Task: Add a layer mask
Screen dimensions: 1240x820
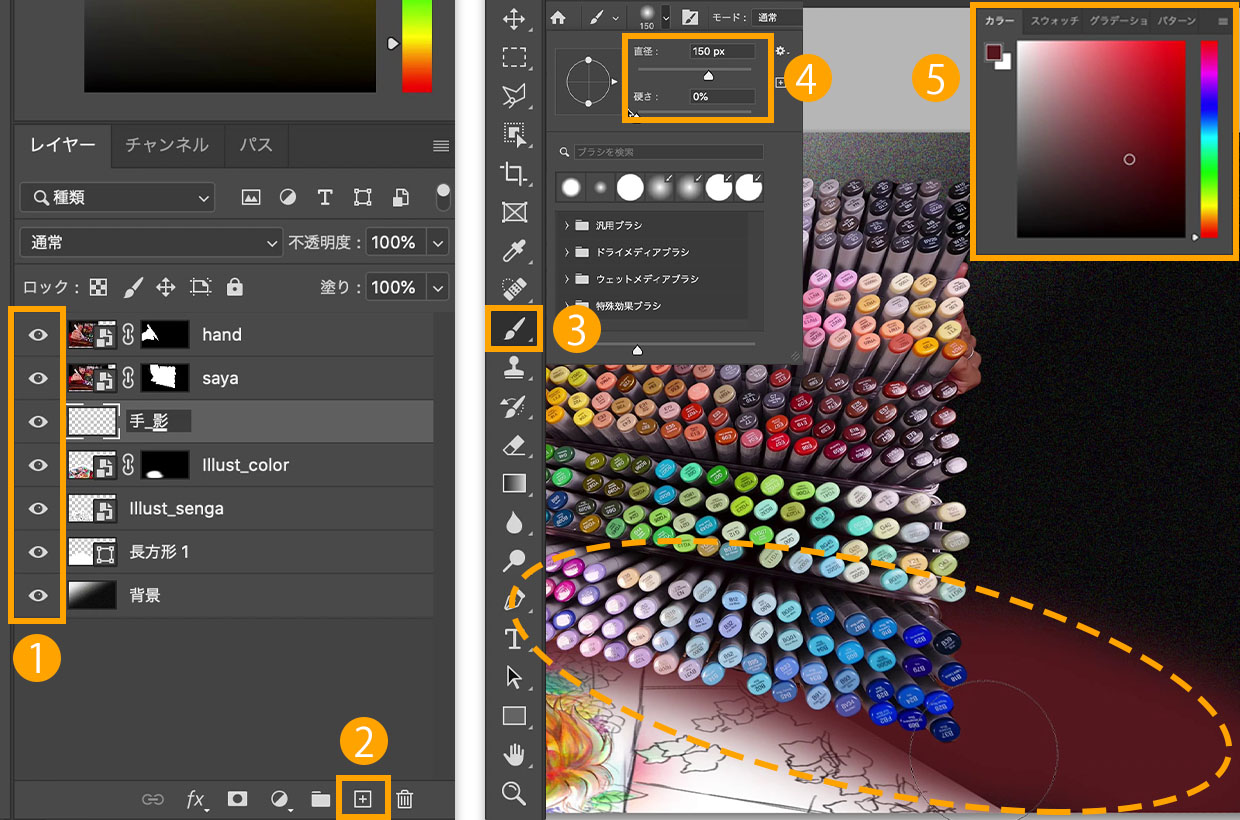Action: [238, 799]
